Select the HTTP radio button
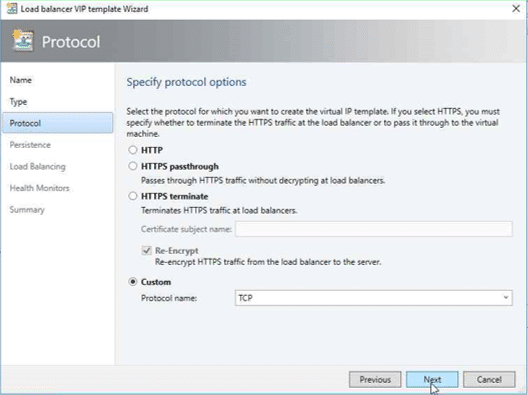528x395 pixels. [x=133, y=150]
